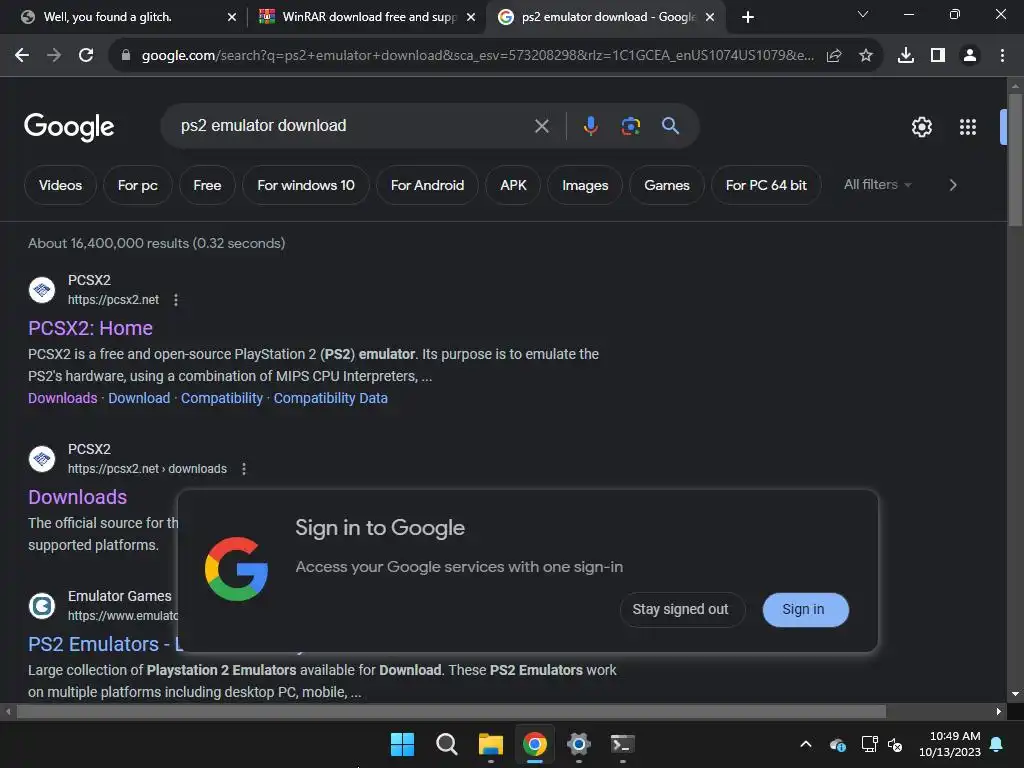Open the 'PCSX2: Home' result
1024x768 pixels.
point(90,328)
